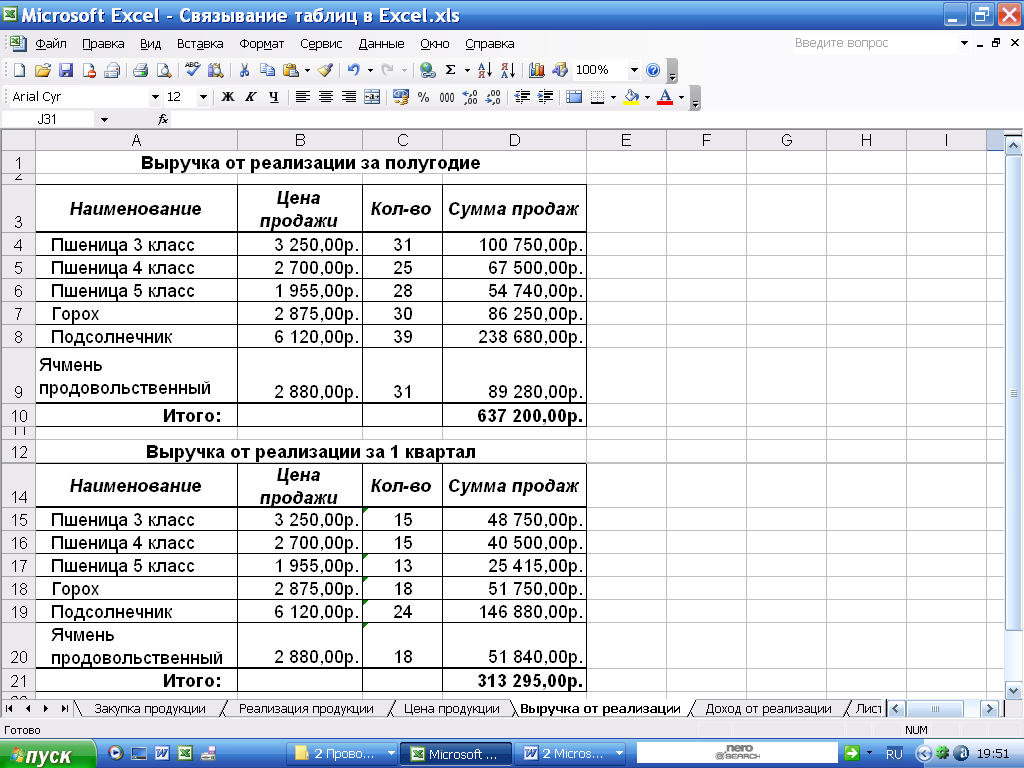Click in the Введите вопрос help box
The height and width of the screenshot is (768, 1024).
pos(874,43)
